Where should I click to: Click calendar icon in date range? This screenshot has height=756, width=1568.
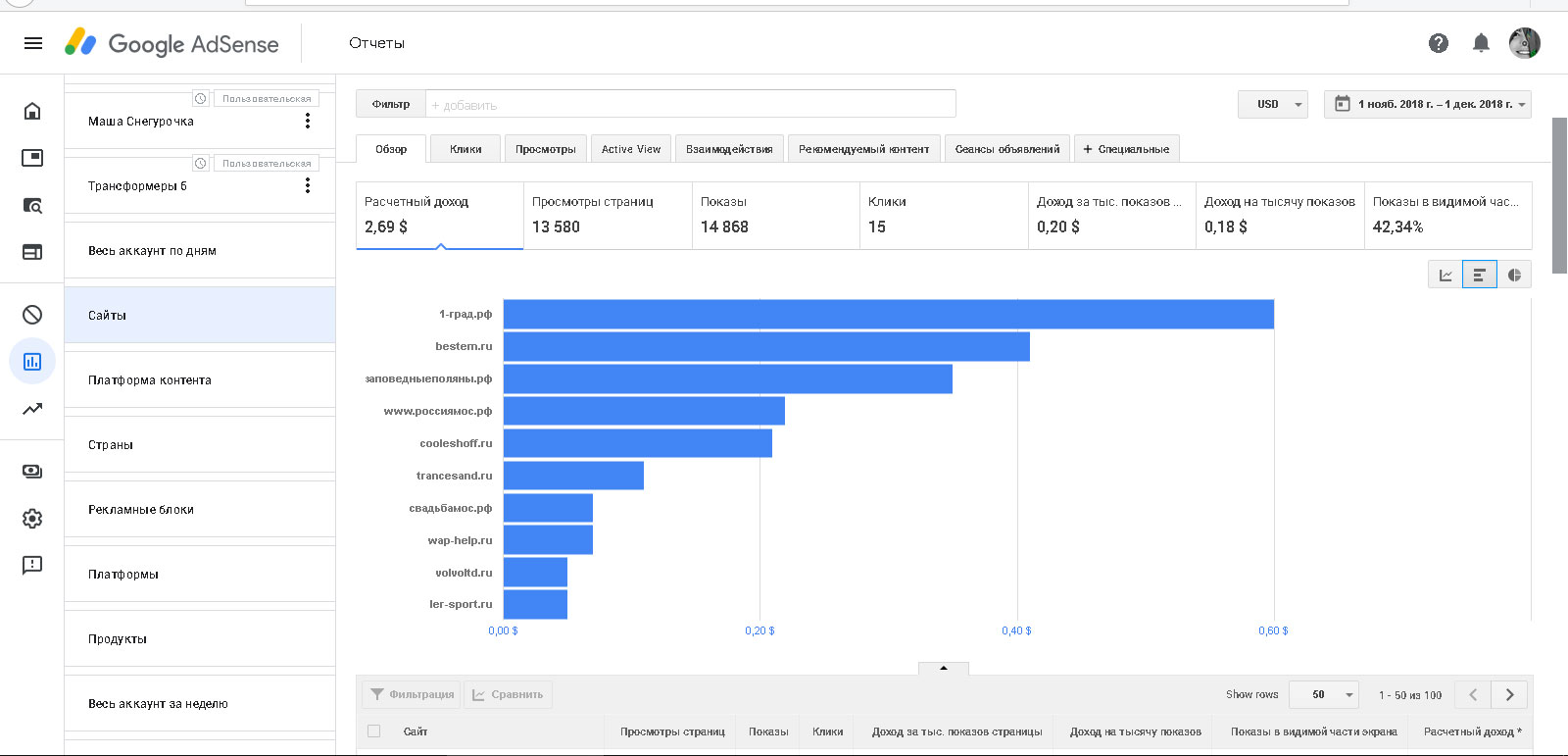pyautogui.click(x=1343, y=104)
